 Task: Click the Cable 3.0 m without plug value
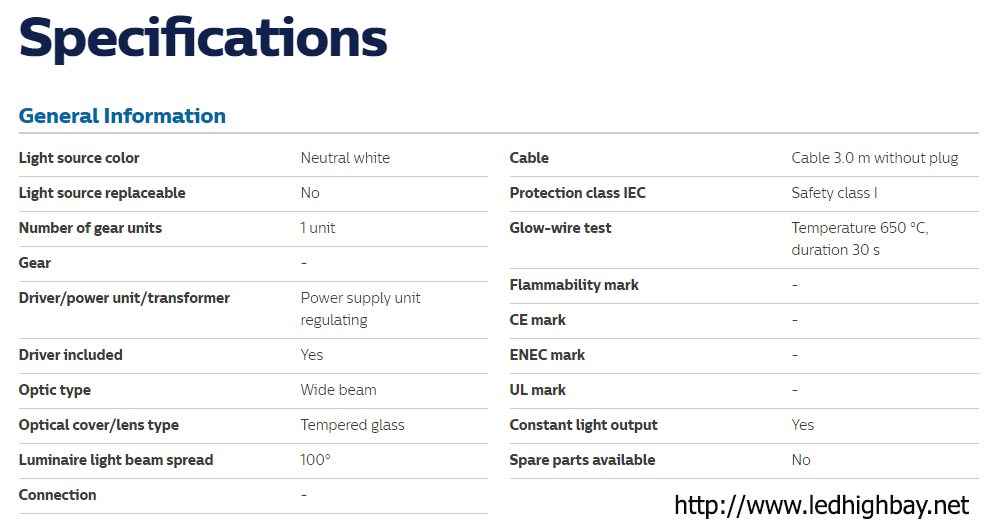click(x=874, y=158)
